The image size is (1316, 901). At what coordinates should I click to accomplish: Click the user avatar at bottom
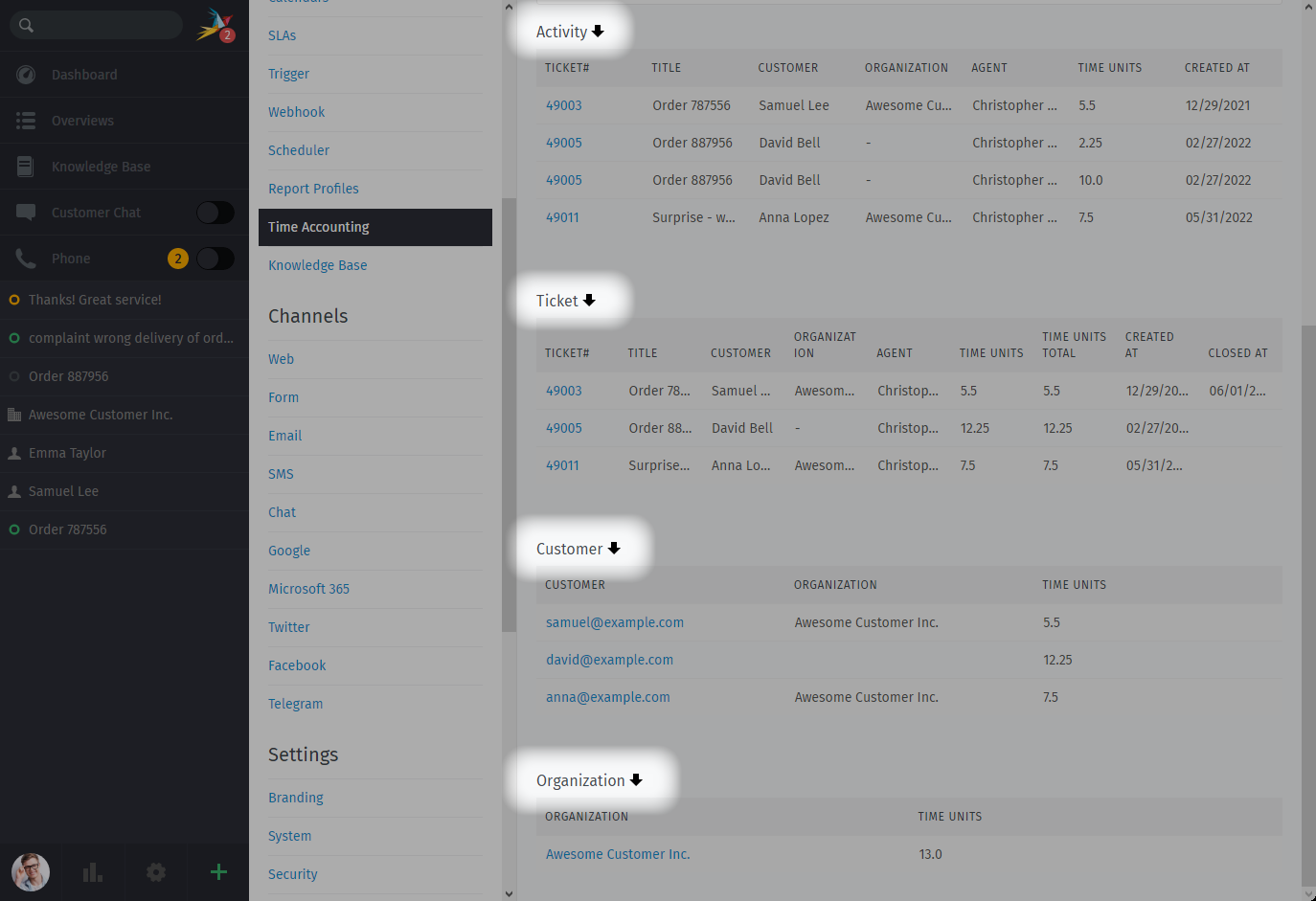coord(31,872)
